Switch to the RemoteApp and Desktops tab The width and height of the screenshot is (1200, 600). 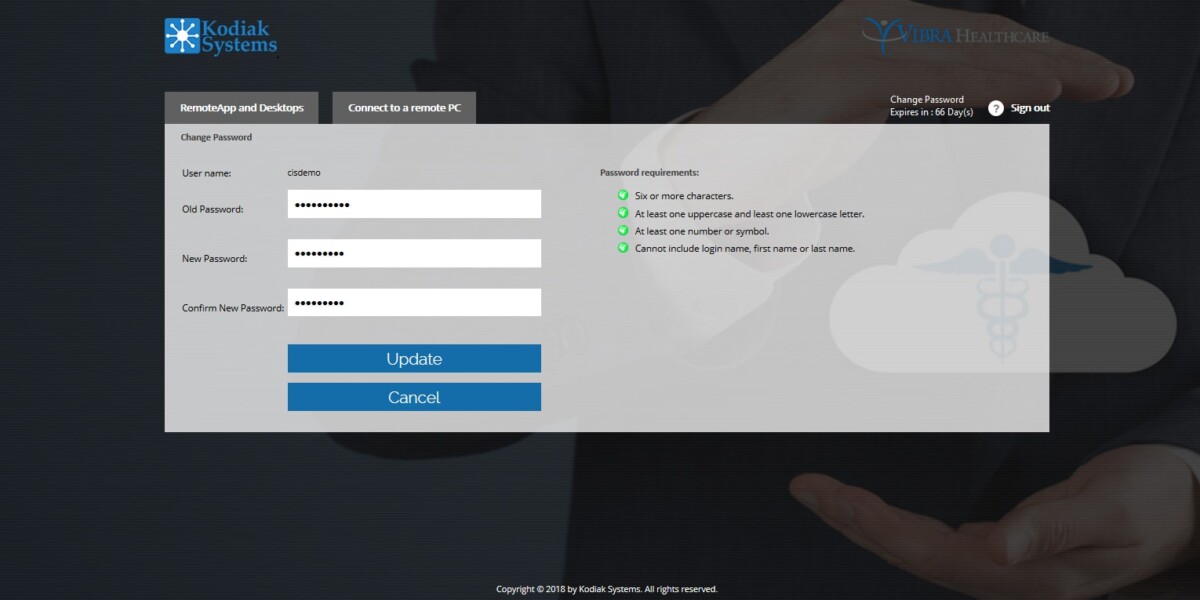pos(241,108)
